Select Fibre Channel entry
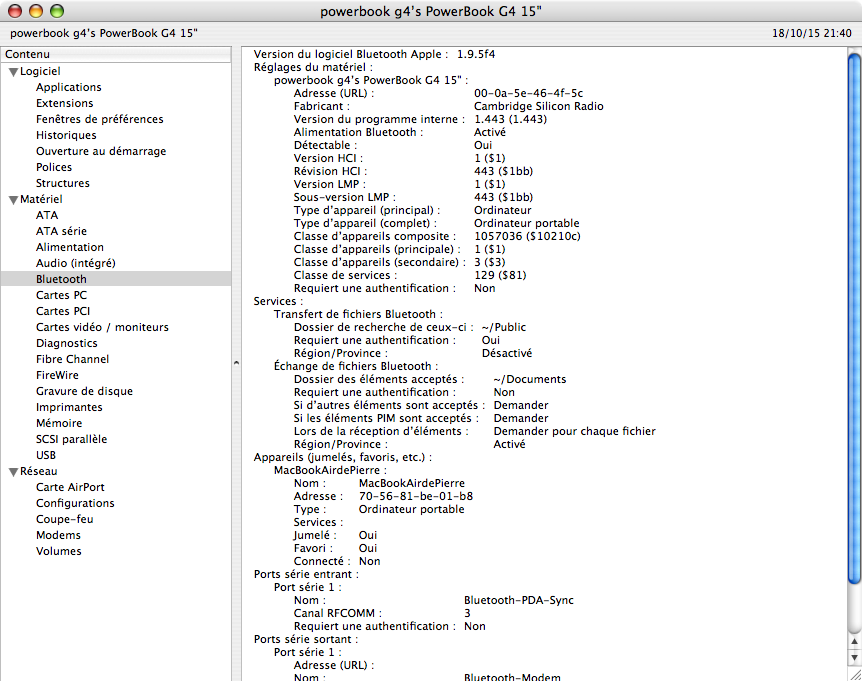Screen dimensions: 862x681 [x=73, y=359]
